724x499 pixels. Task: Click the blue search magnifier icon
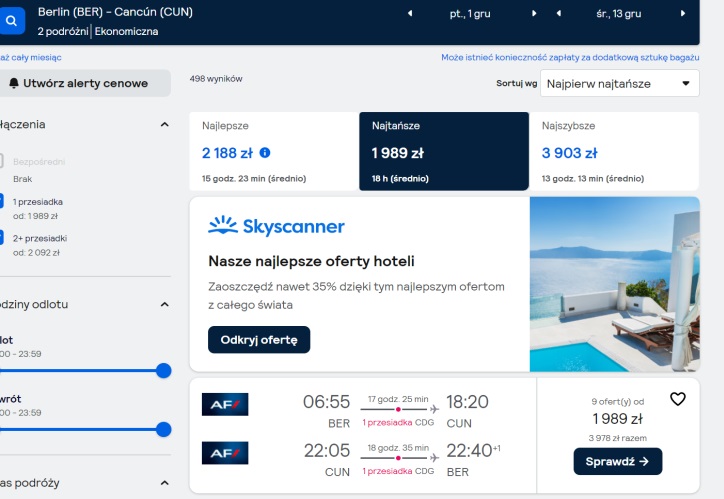point(11,21)
